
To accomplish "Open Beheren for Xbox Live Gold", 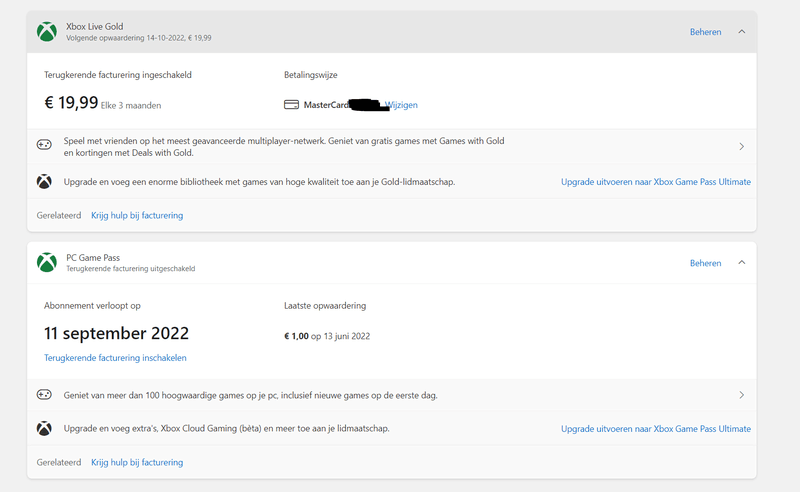I will pos(705,32).
